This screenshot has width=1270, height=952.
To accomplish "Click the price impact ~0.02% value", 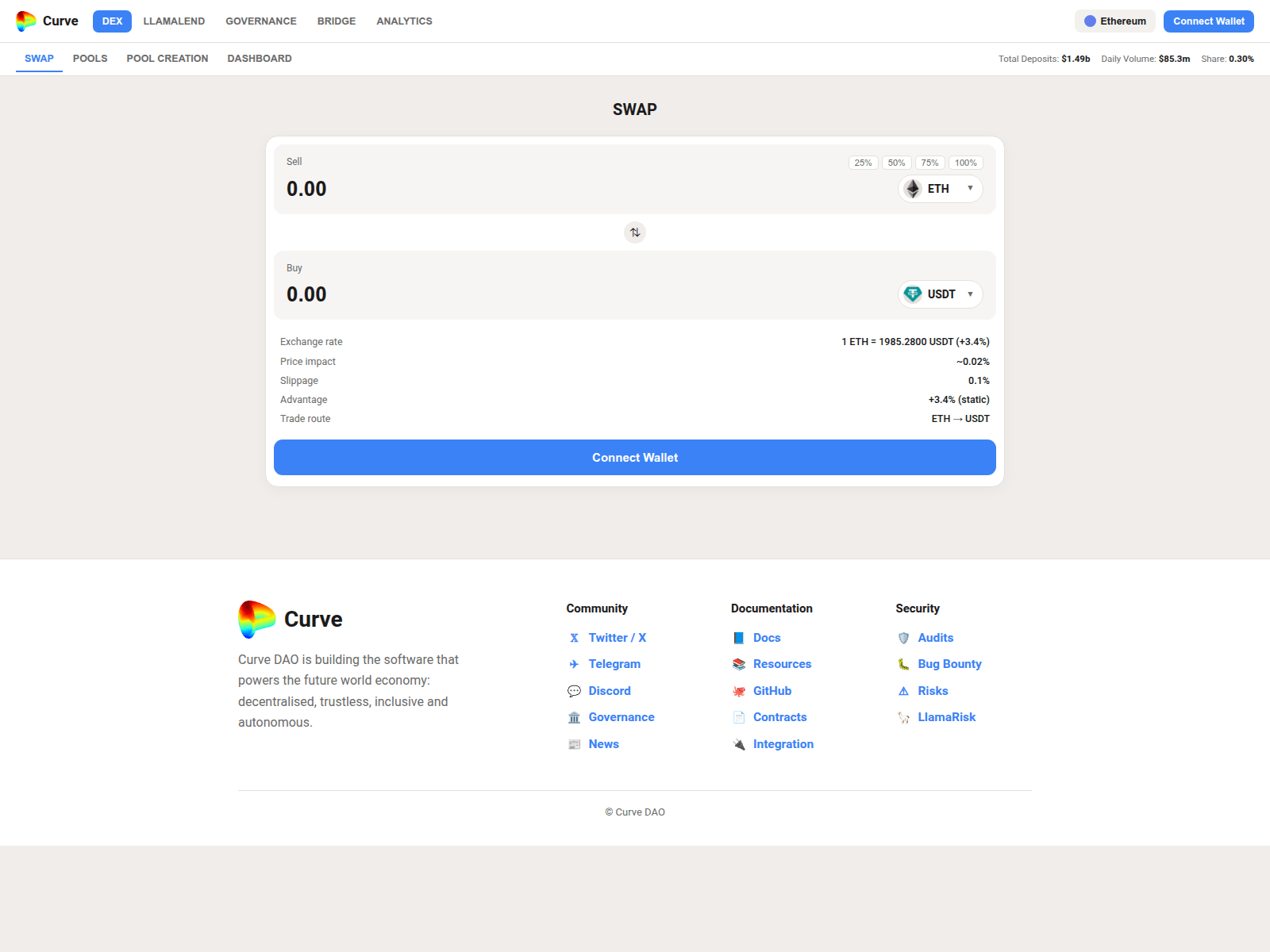I will pos(972,362).
